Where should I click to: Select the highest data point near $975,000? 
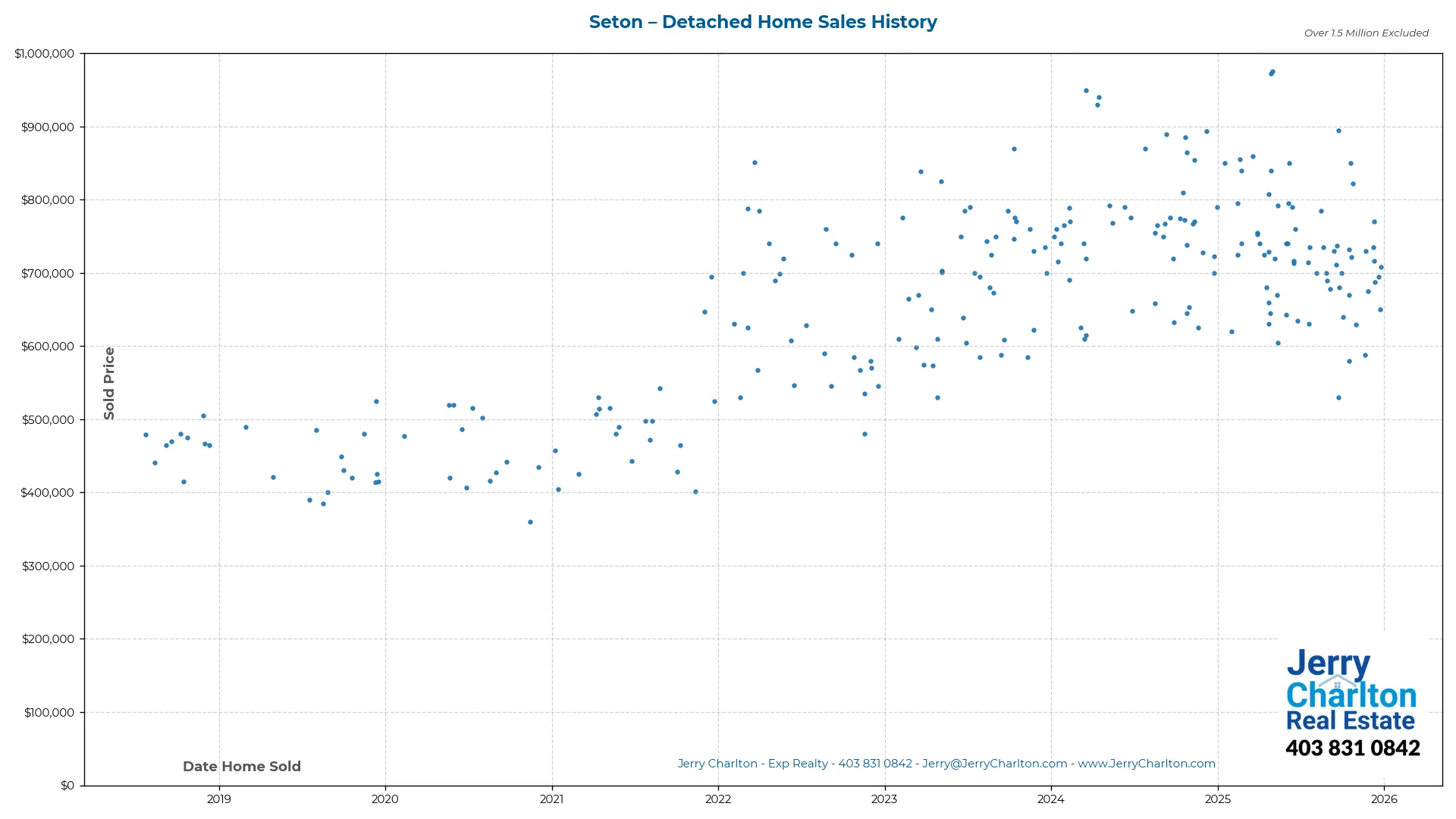click(1272, 71)
